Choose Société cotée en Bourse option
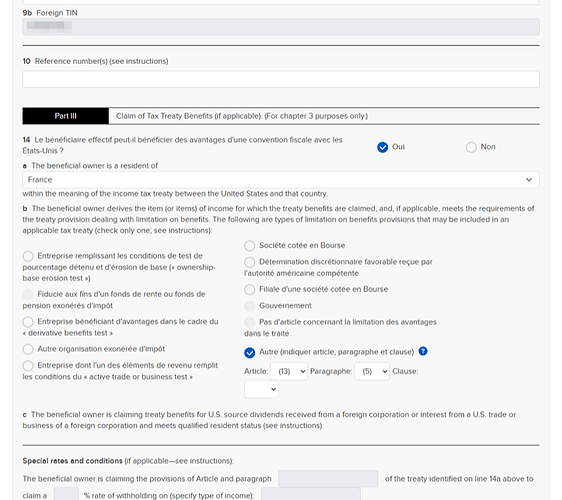 [x=249, y=246]
